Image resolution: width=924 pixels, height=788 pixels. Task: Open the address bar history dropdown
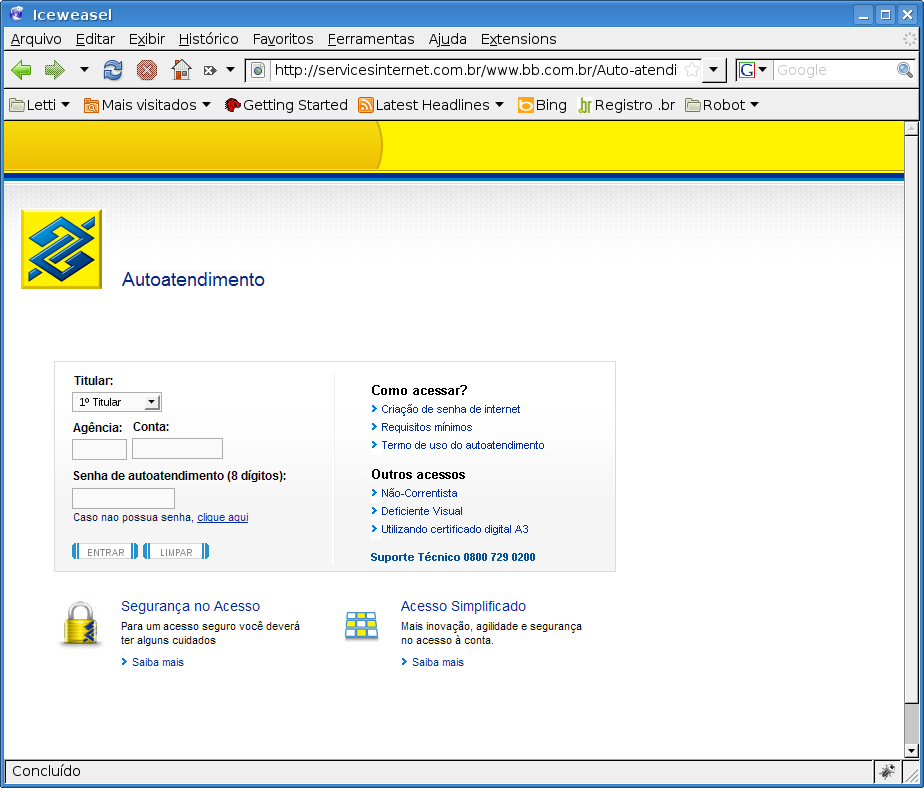pos(714,70)
